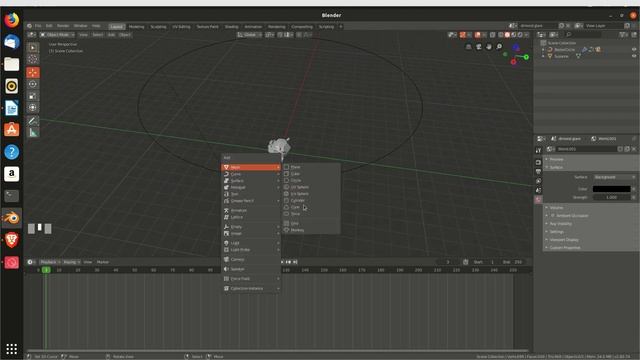
Task: Toggle viewport overlays button
Action: coord(478,35)
